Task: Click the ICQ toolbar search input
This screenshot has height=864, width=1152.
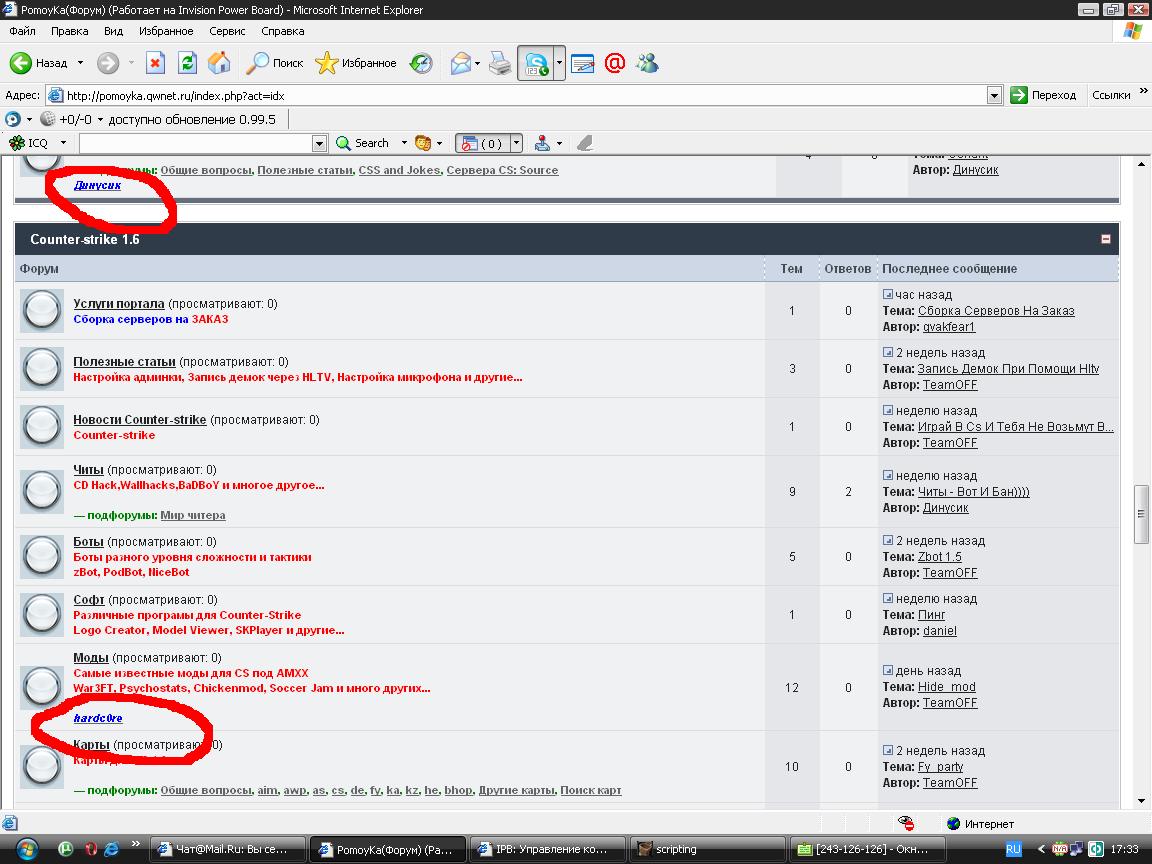Action: (195, 143)
